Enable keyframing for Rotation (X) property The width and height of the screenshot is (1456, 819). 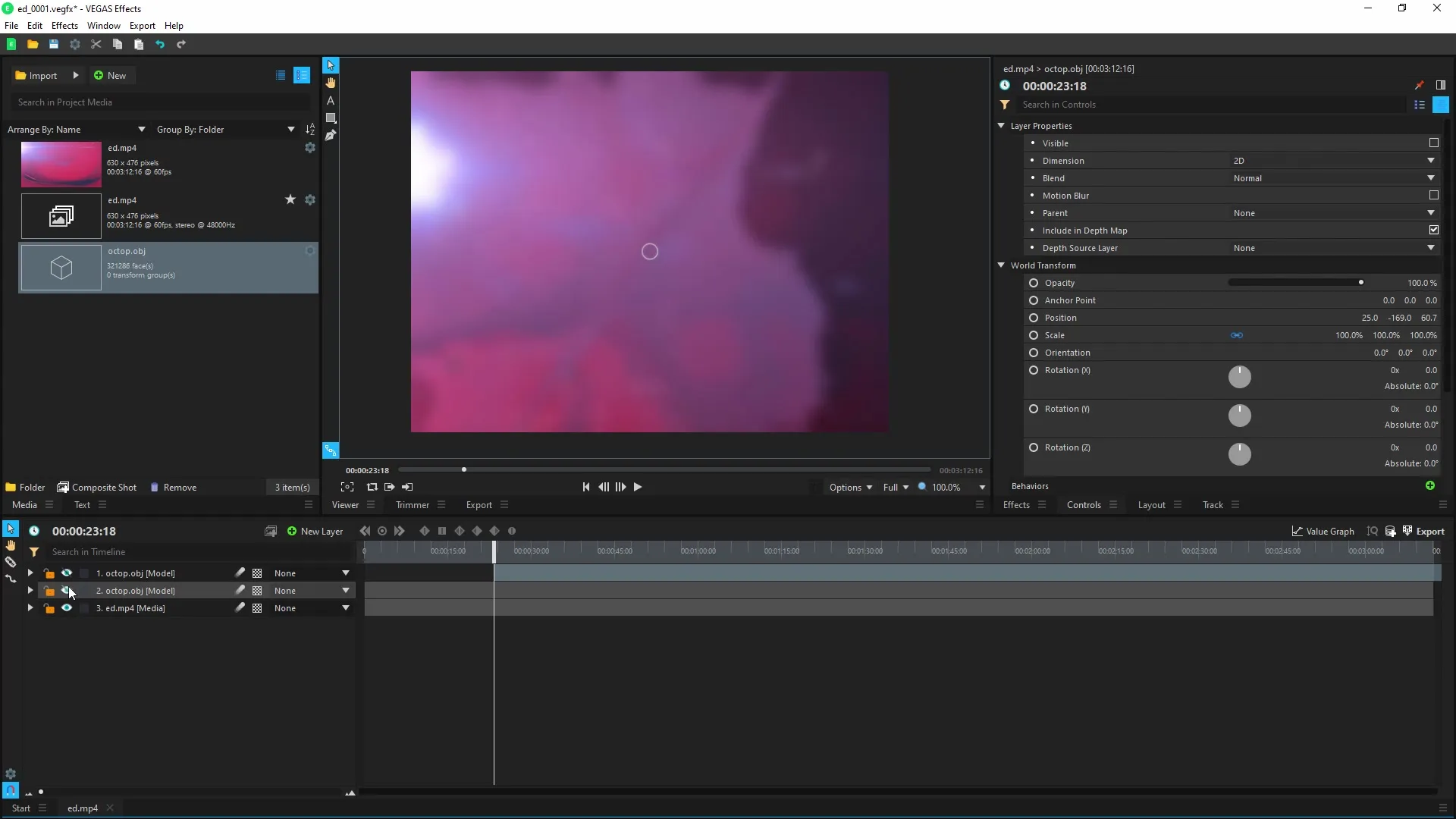click(1034, 370)
